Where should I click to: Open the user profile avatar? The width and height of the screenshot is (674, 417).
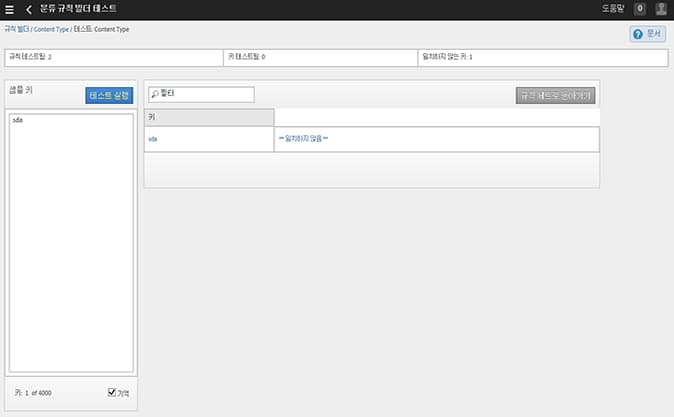(661, 9)
